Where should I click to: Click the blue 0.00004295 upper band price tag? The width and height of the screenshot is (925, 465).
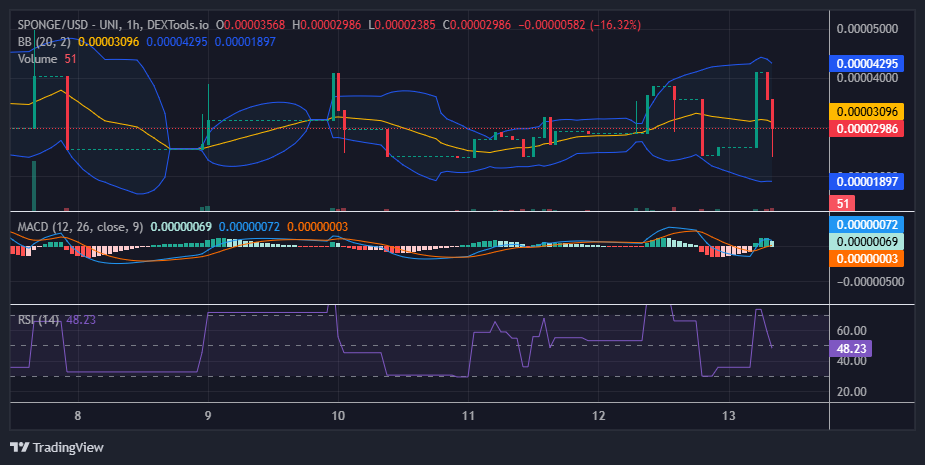[867, 64]
